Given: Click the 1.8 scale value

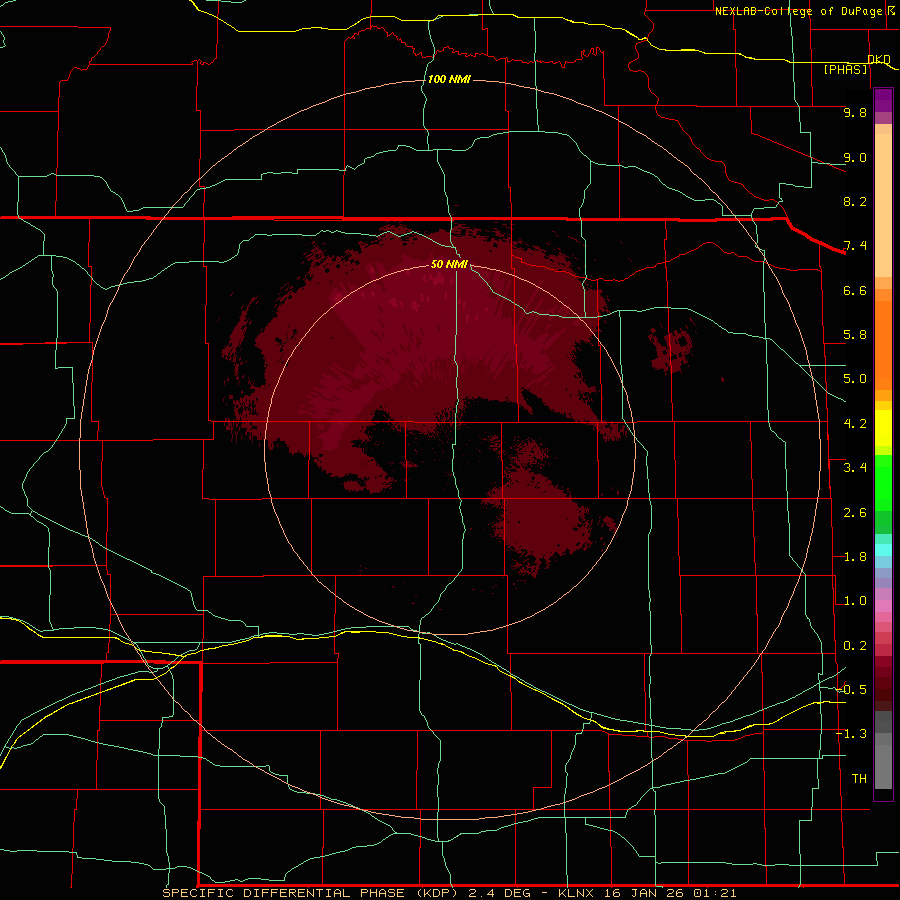Looking at the screenshot, I should (x=855, y=557).
